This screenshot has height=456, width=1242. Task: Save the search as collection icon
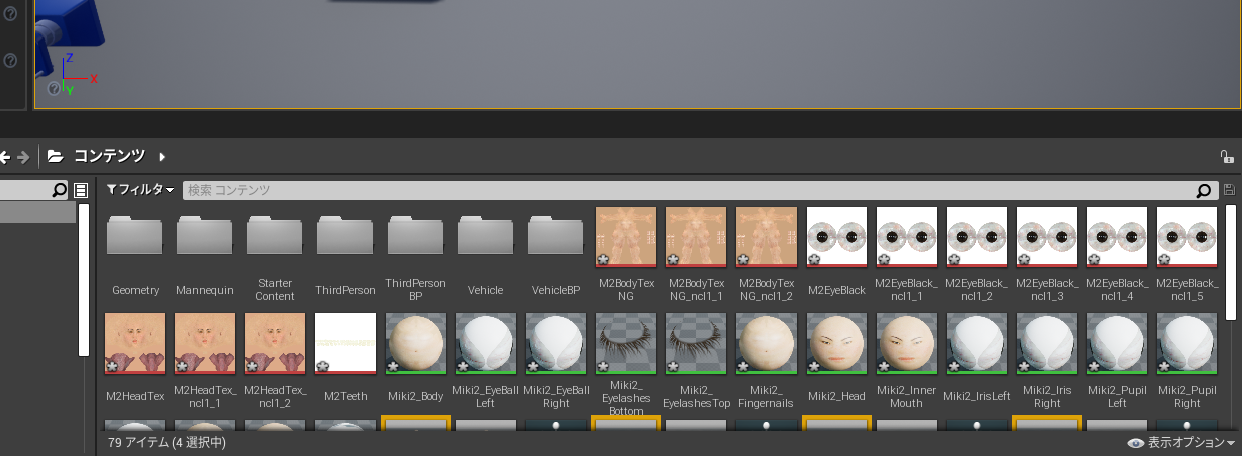[x=1229, y=189]
